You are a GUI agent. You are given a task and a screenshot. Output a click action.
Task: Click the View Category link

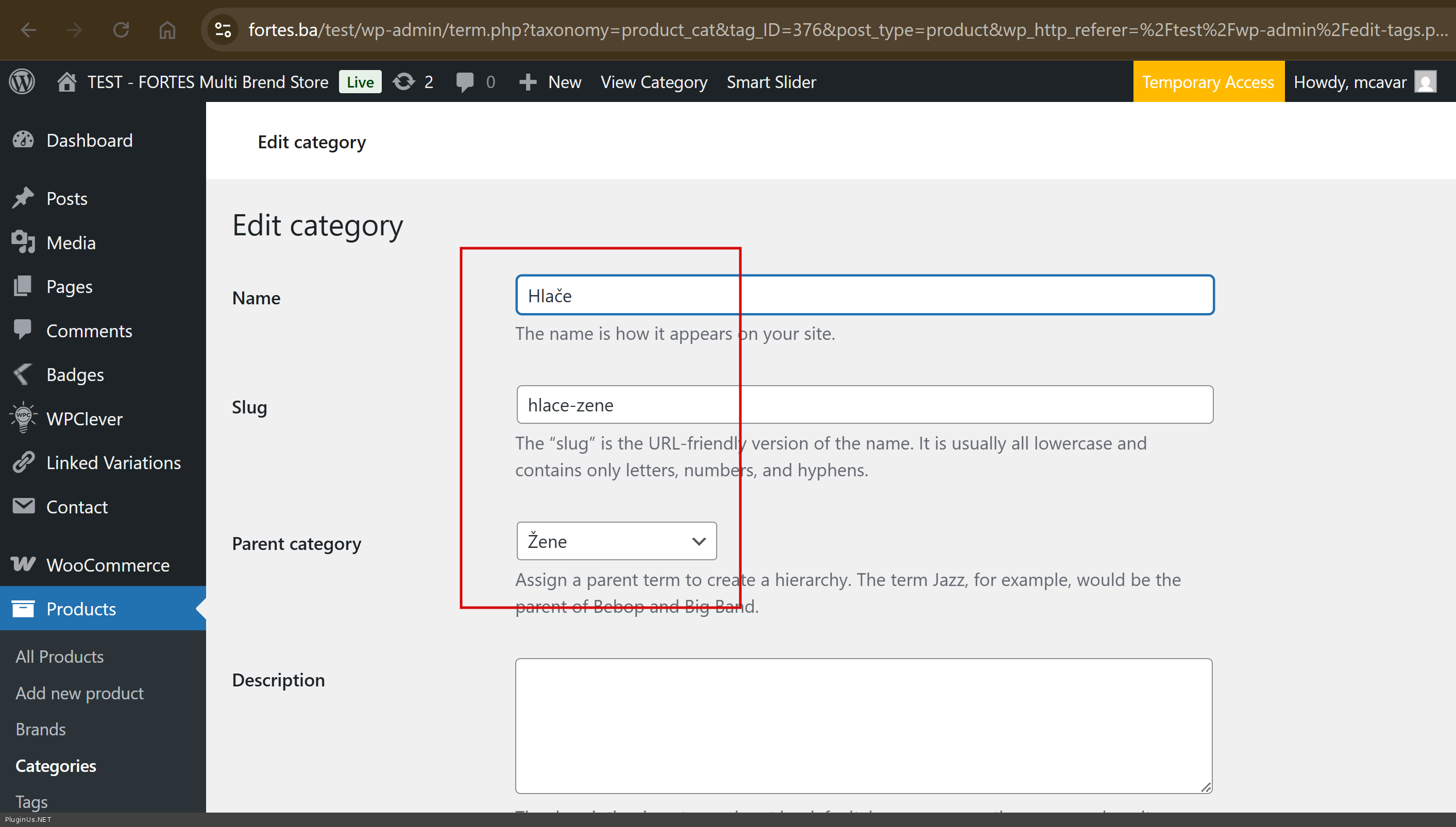pyautogui.click(x=654, y=82)
